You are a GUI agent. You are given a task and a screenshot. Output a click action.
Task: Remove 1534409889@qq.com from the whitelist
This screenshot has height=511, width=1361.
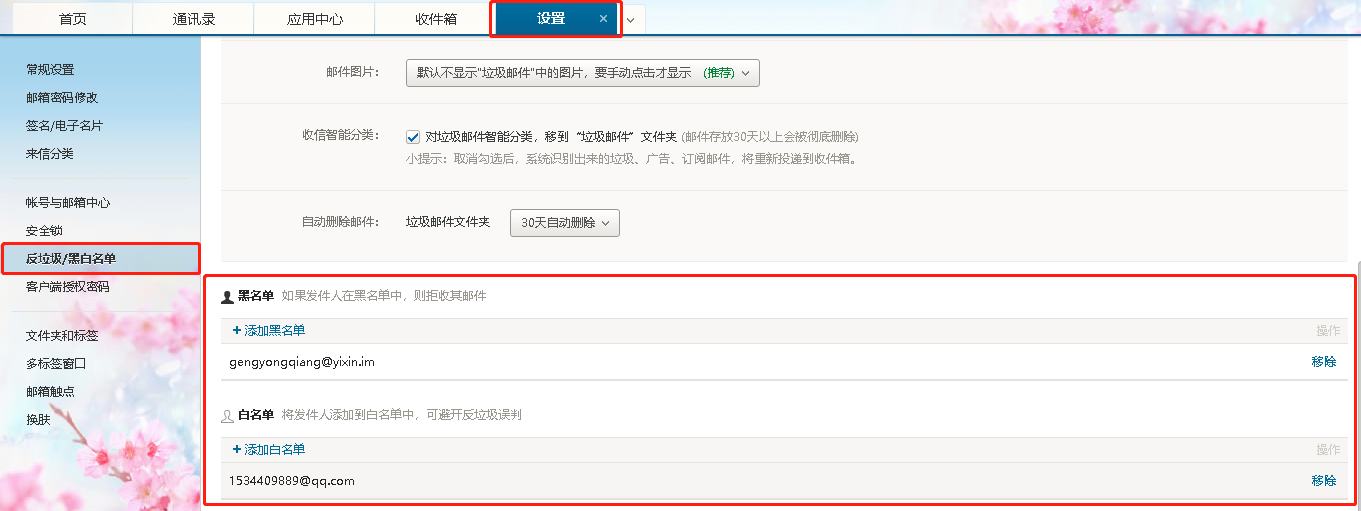tap(1323, 481)
